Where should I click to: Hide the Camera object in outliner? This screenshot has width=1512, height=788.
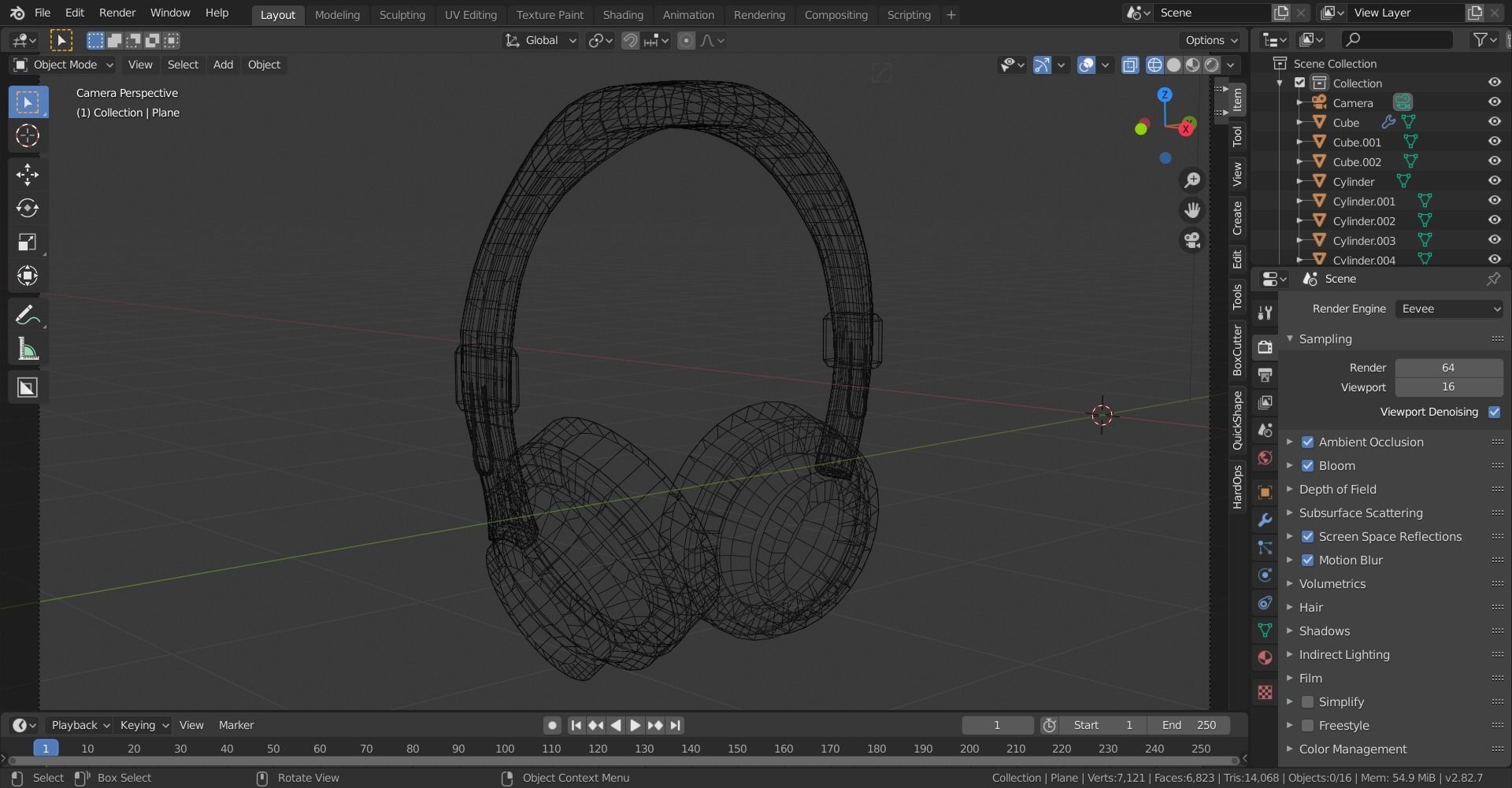click(x=1494, y=102)
